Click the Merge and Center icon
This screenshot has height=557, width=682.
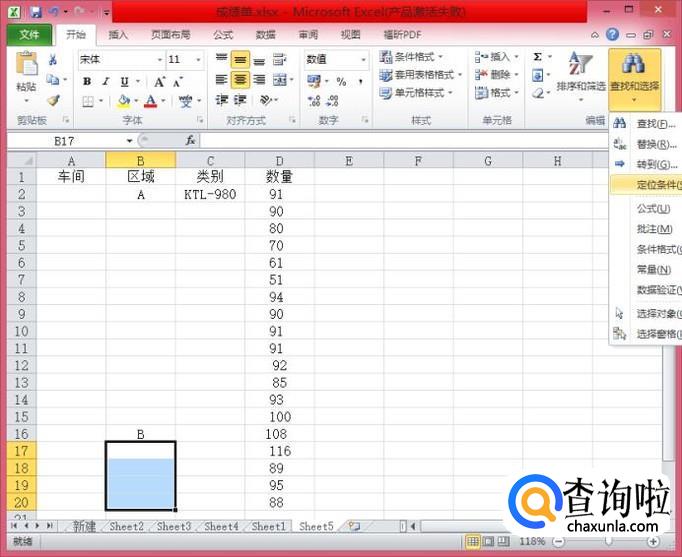279,80
